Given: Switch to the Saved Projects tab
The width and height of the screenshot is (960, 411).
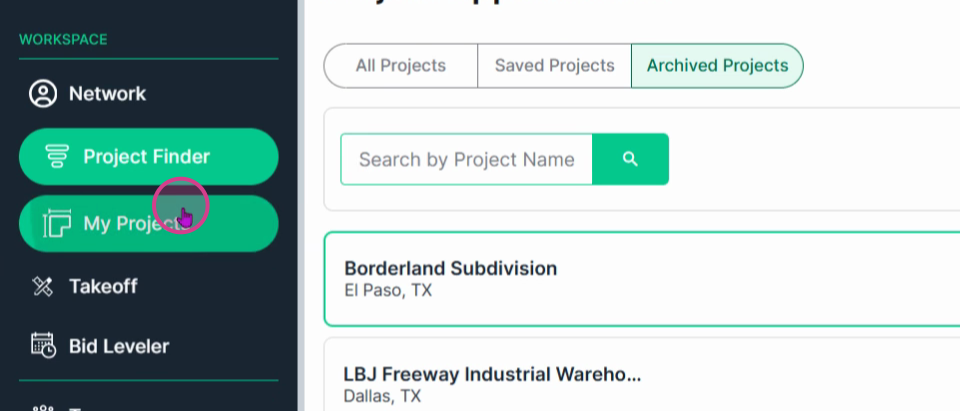Looking at the screenshot, I should 554,66.
